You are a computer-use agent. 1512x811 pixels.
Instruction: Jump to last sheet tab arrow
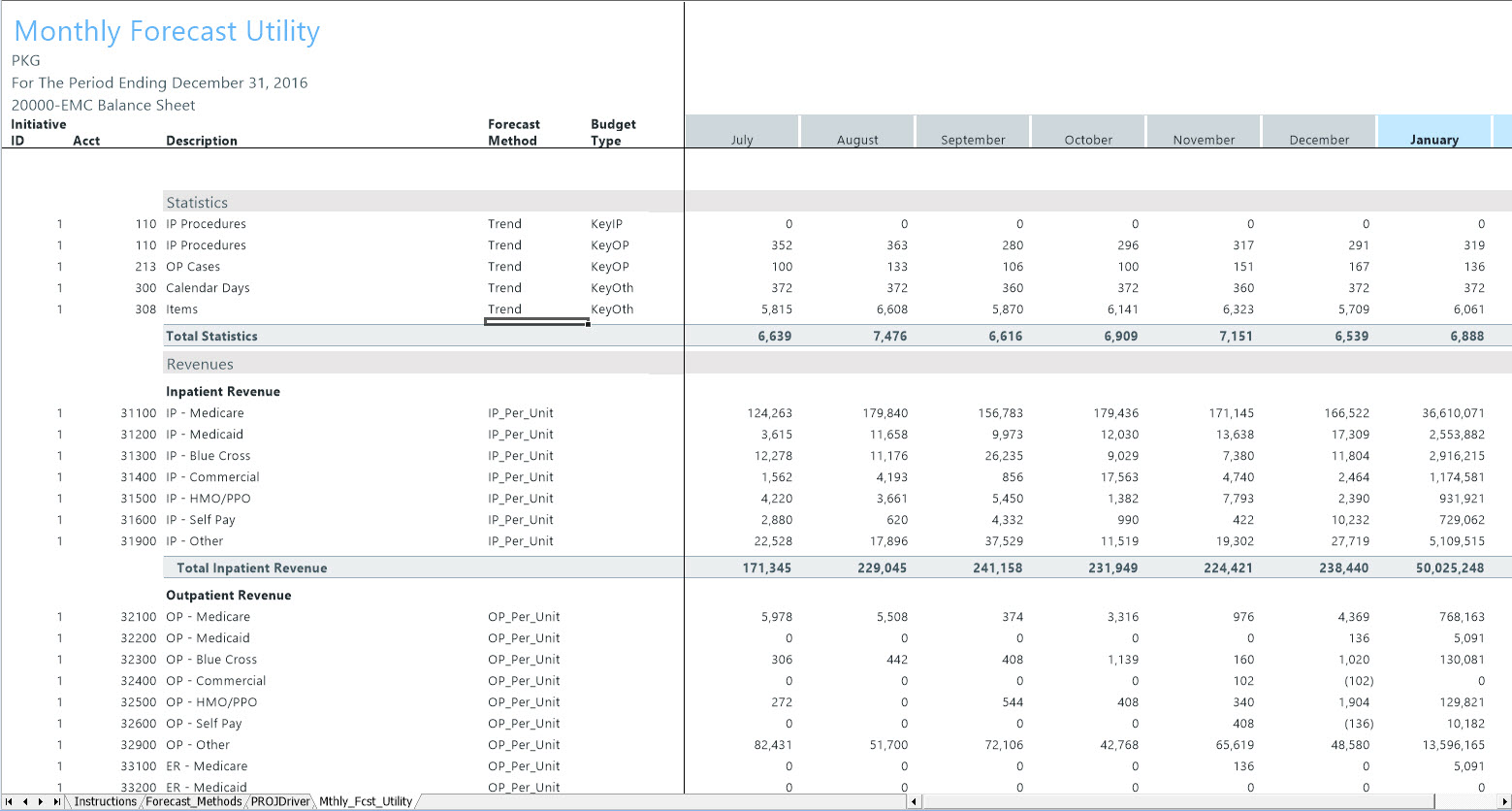(x=57, y=802)
